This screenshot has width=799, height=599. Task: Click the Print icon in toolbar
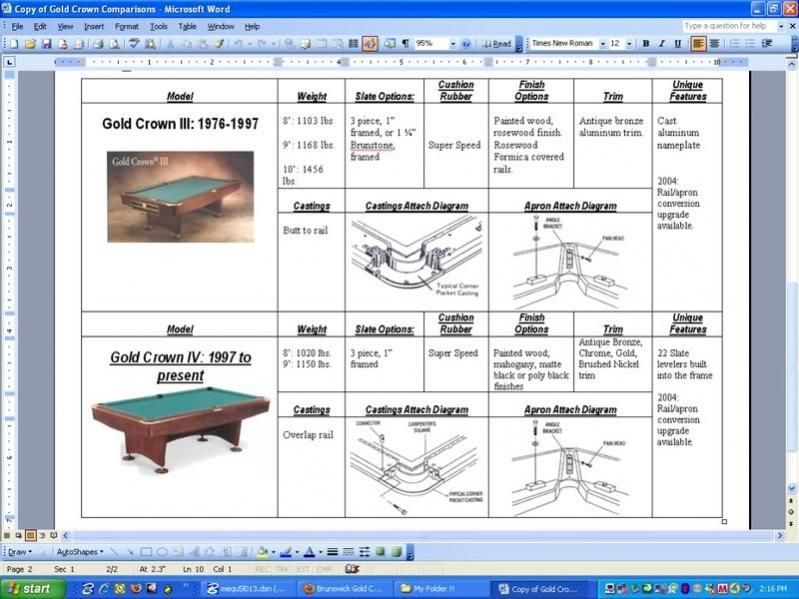(x=96, y=44)
